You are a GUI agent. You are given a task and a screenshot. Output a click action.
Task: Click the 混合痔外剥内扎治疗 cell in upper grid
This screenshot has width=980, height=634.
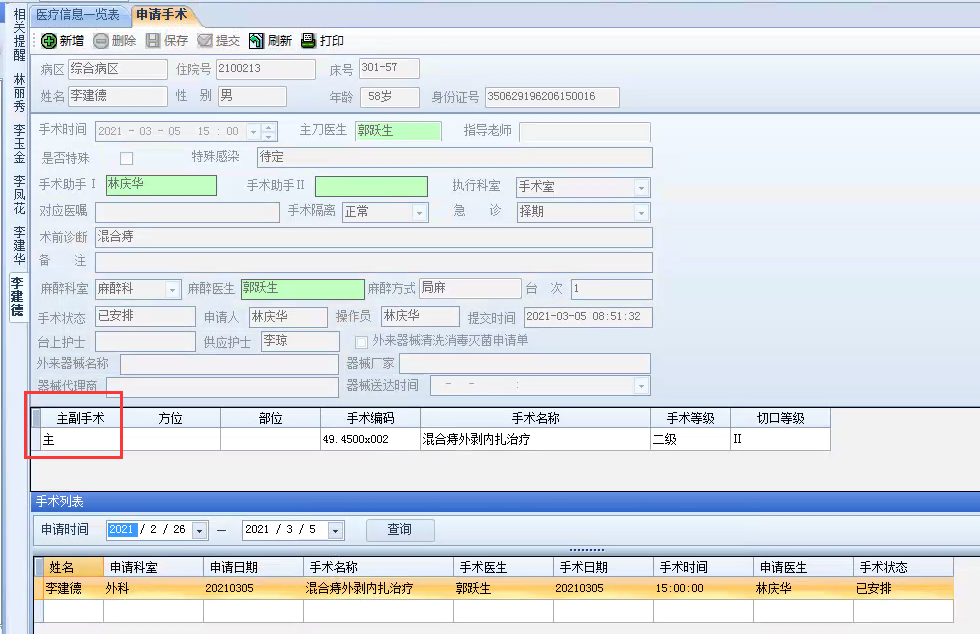pyautogui.click(x=536, y=440)
